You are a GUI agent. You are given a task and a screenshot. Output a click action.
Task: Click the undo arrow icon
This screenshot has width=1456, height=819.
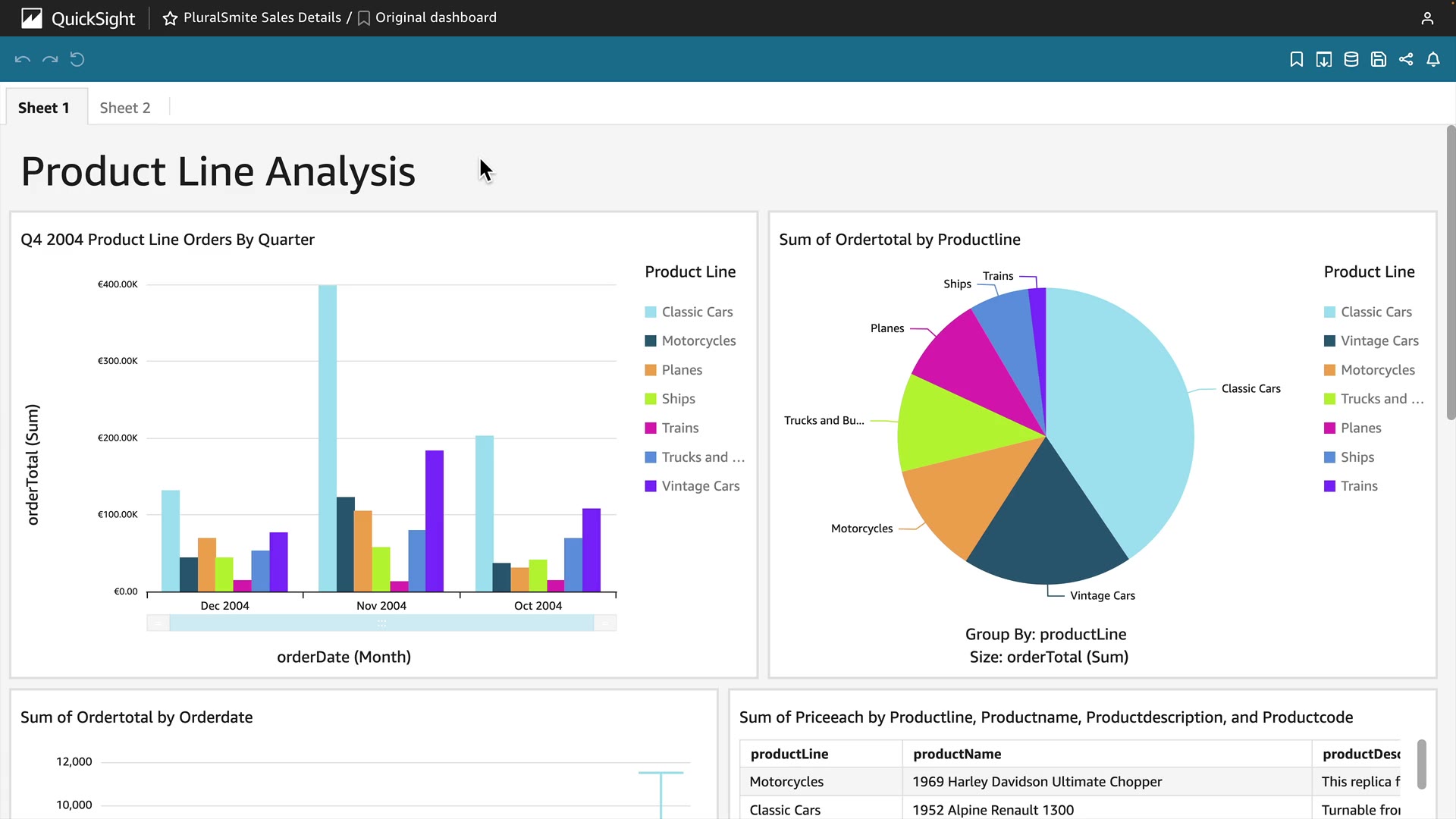tap(23, 59)
